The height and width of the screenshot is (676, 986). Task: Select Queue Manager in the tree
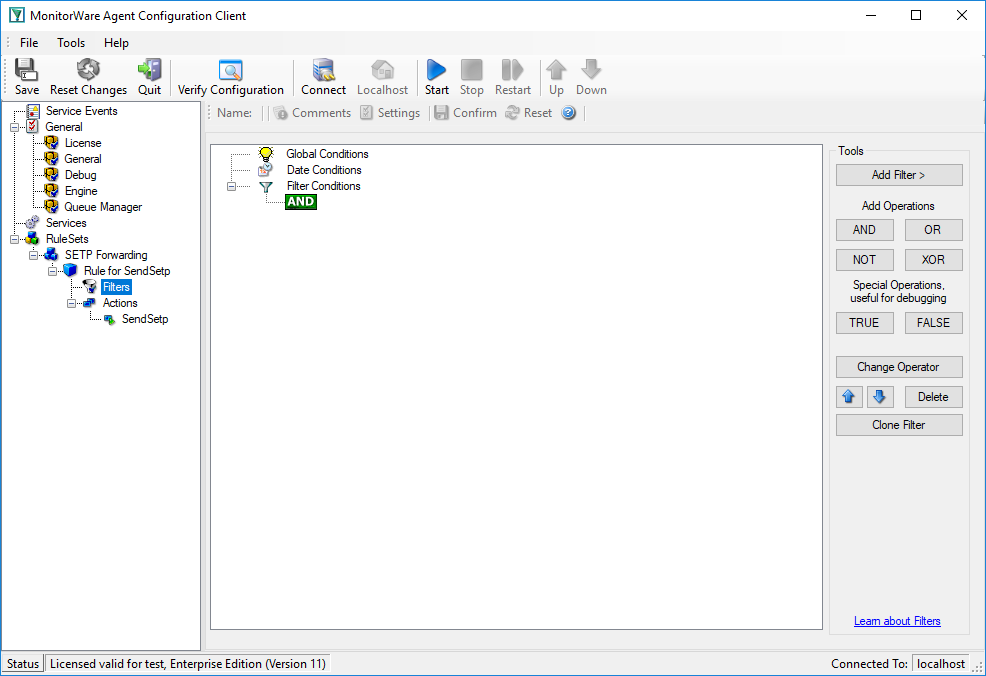click(102, 207)
